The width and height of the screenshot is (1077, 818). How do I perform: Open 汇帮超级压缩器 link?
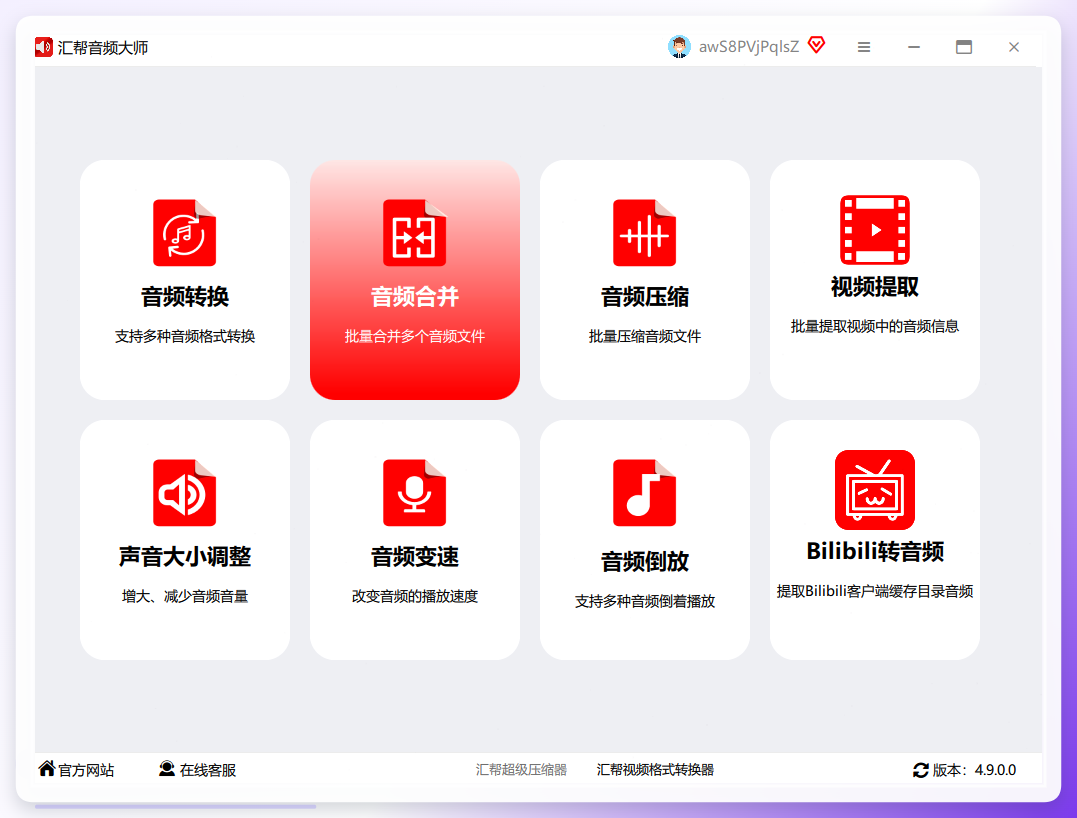click(521, 770)
